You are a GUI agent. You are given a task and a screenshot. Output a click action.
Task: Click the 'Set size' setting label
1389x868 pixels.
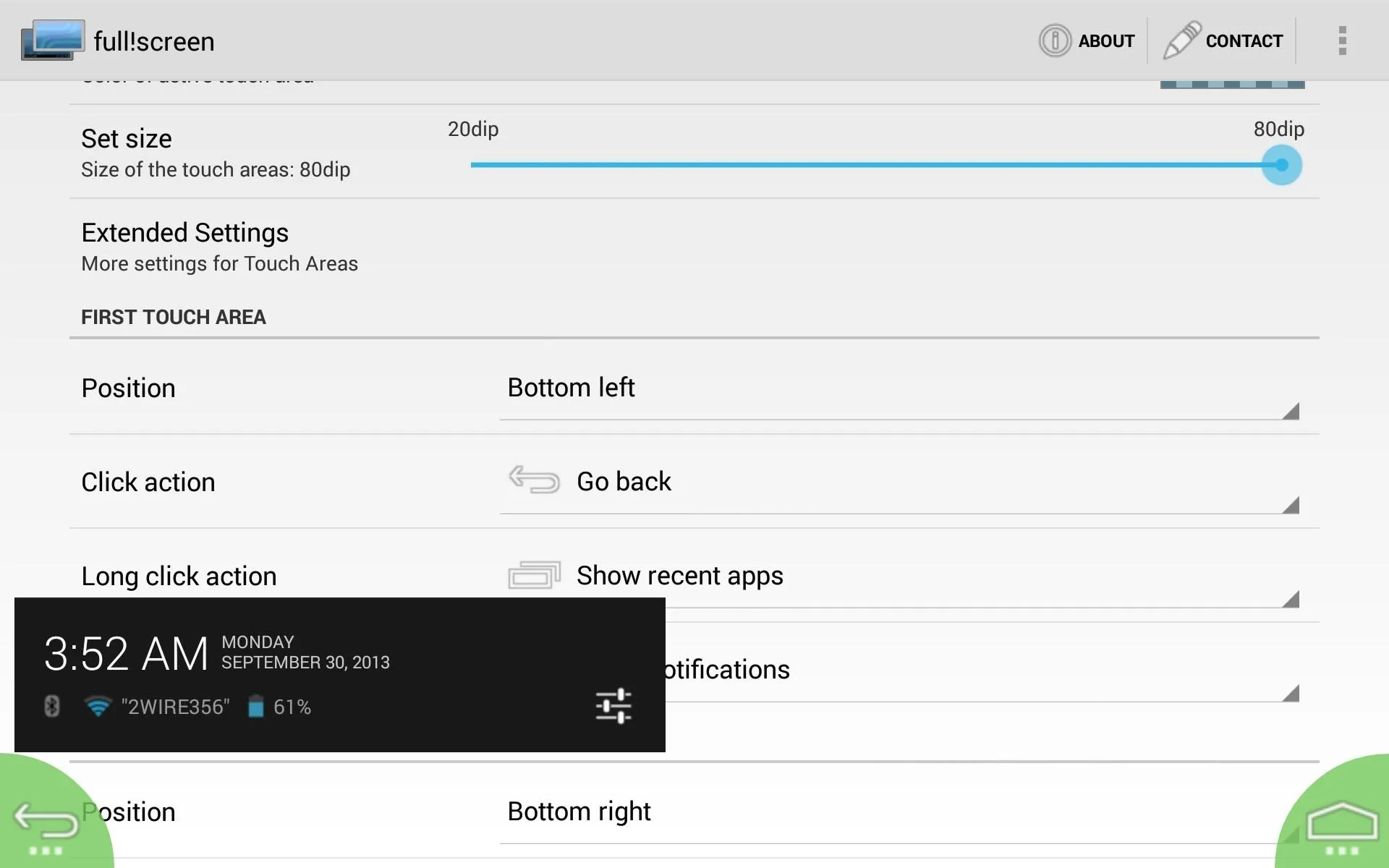click(x=127, y=138)
